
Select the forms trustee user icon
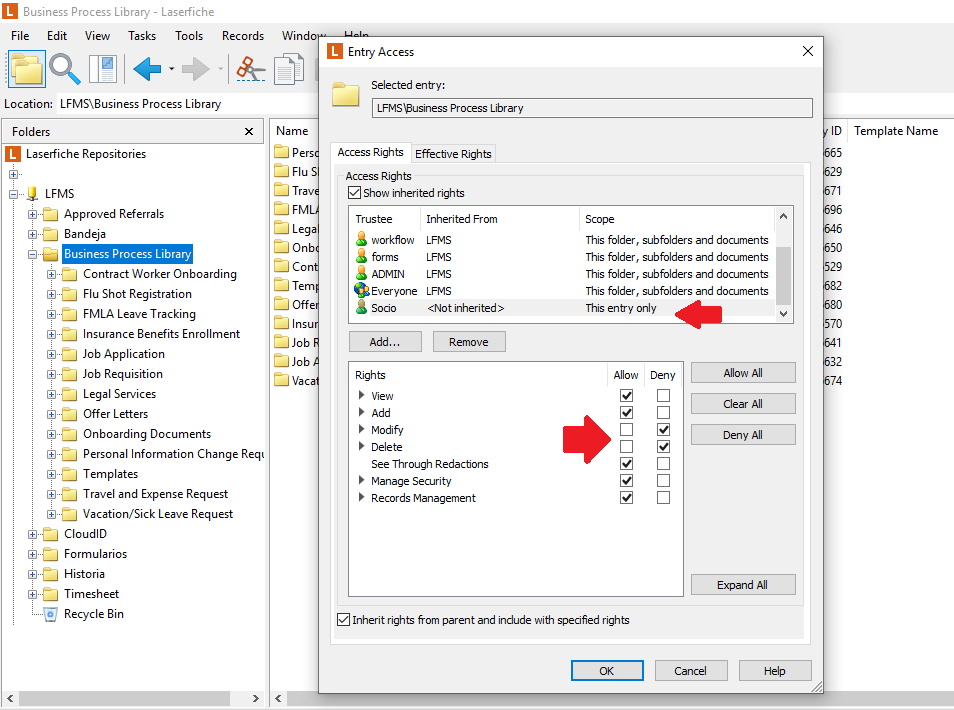(x=362, y=256)
